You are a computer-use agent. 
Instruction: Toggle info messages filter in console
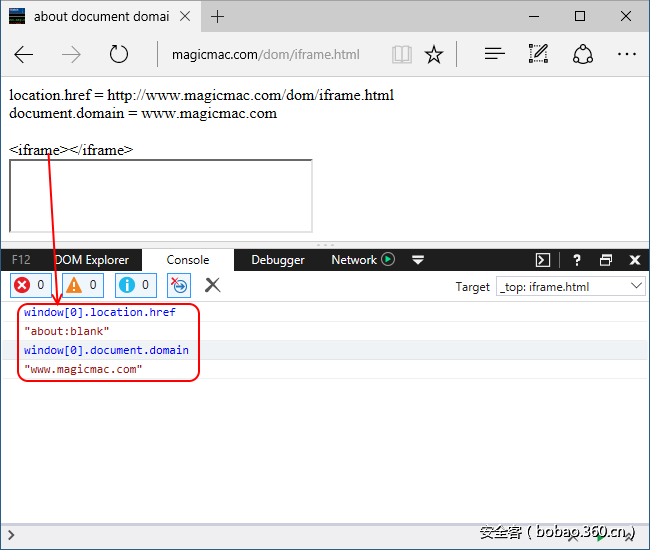pos(136,286)
